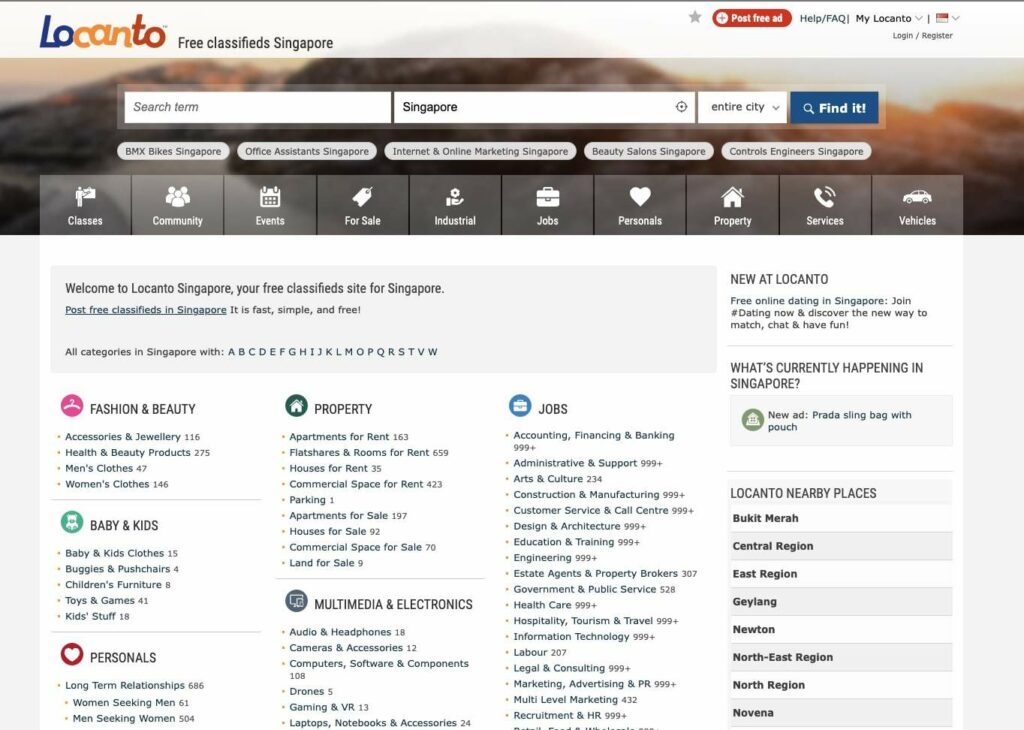Select the Beauty Salons Singapore suggestion
The width and height of the screenshot is (1024, 730).
pos(648,151)
